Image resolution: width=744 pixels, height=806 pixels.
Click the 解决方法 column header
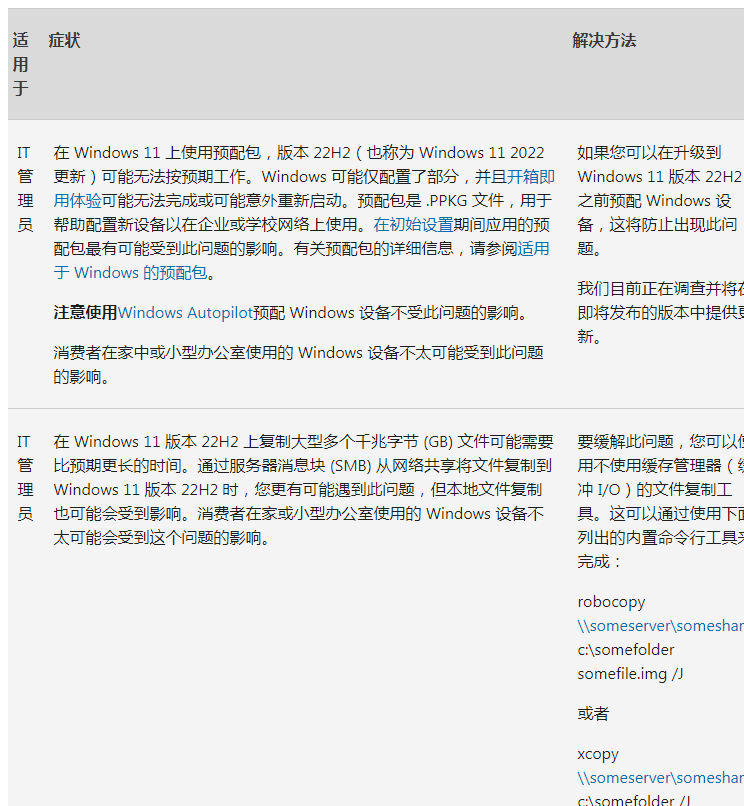(x=604, y=40)
